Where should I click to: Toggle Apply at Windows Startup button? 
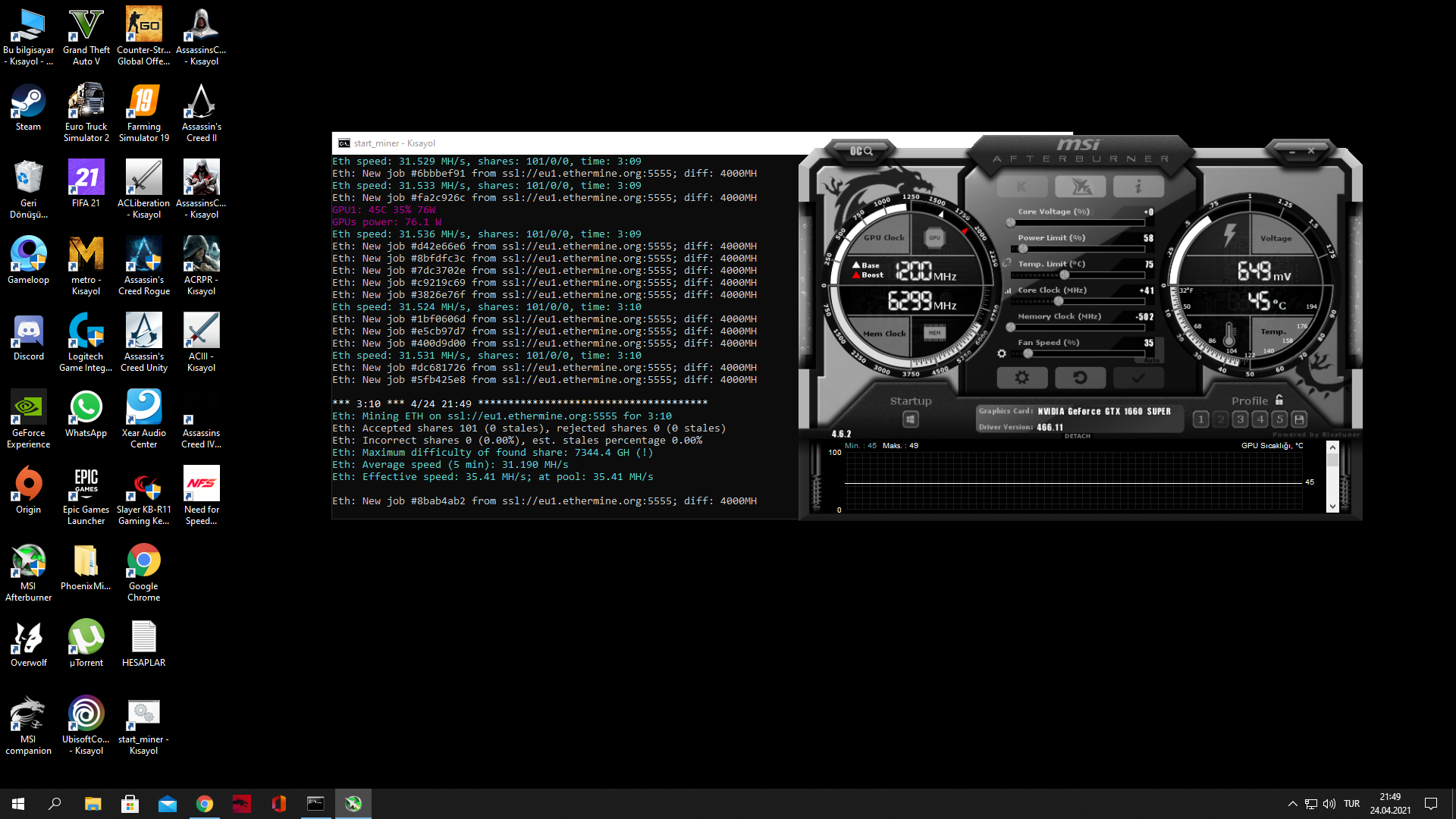coord(911,419)
